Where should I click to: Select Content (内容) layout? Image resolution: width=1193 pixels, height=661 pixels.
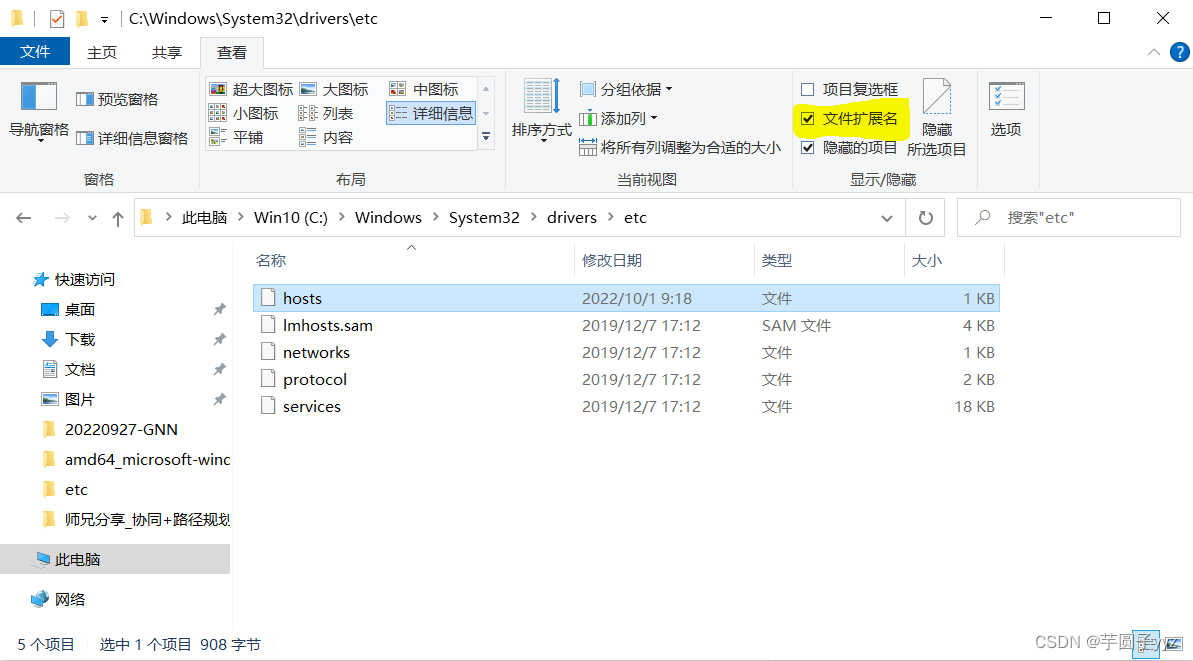coord(326,138)
